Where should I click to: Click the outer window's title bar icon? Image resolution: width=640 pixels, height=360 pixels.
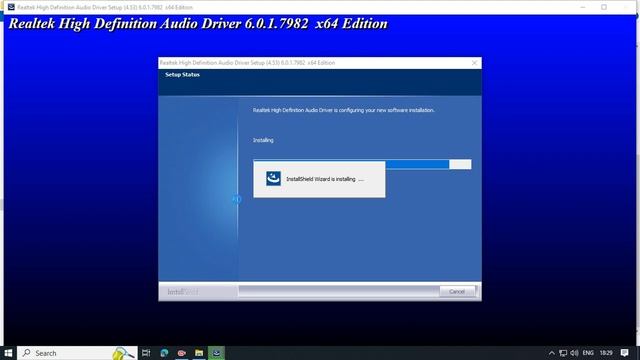[11, 7]
